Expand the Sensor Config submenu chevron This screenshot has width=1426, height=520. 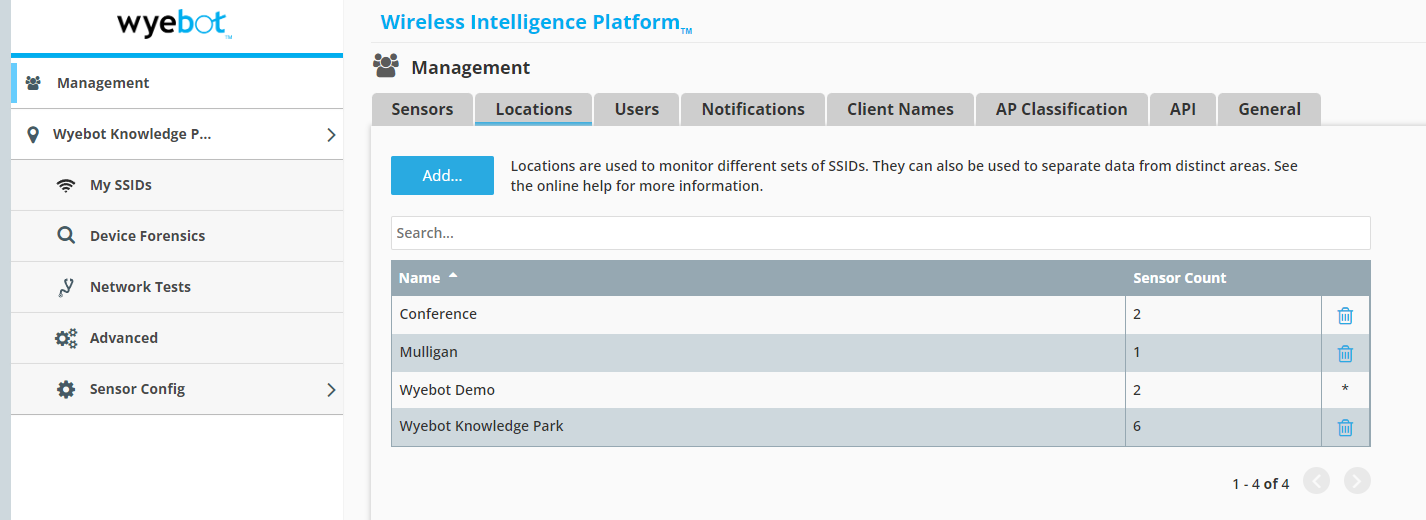tap(331, 389)
